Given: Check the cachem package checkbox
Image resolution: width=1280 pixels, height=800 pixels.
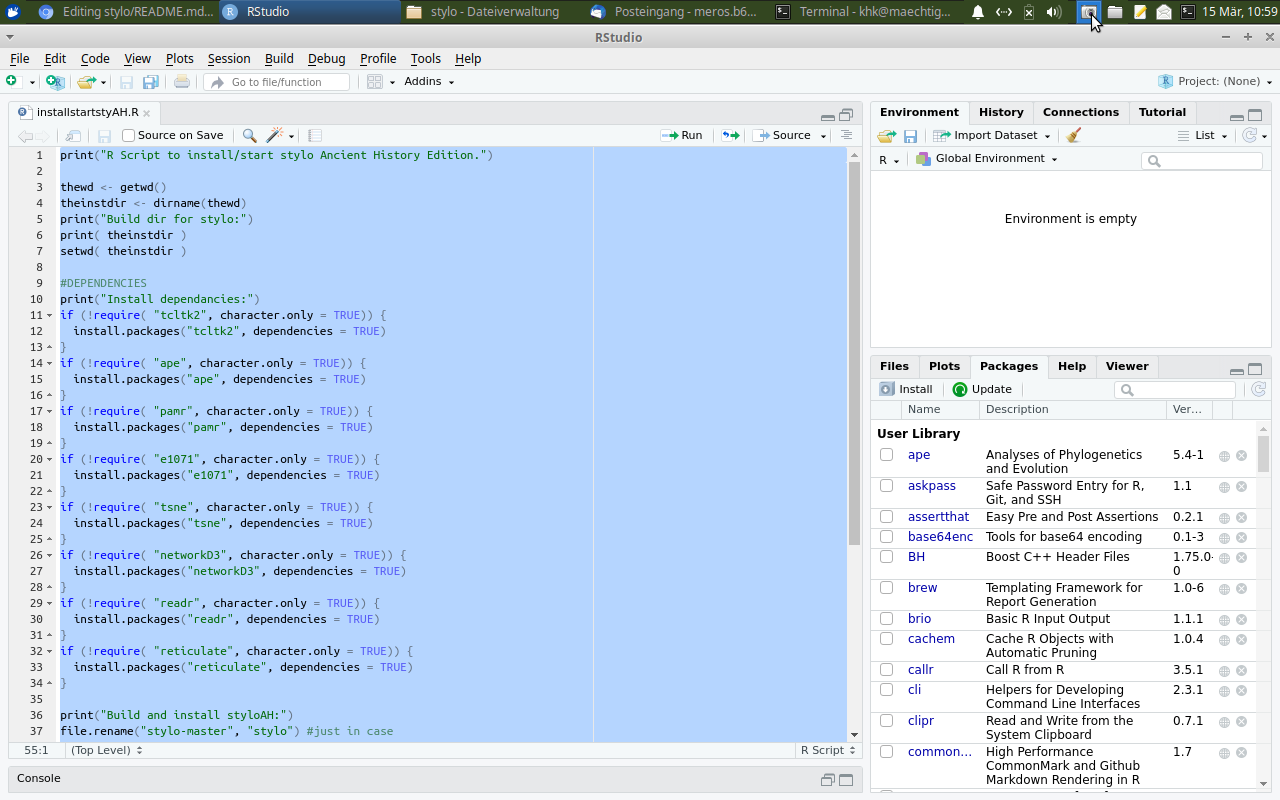Looking at the screenshot, I should [x=886, y=639].
